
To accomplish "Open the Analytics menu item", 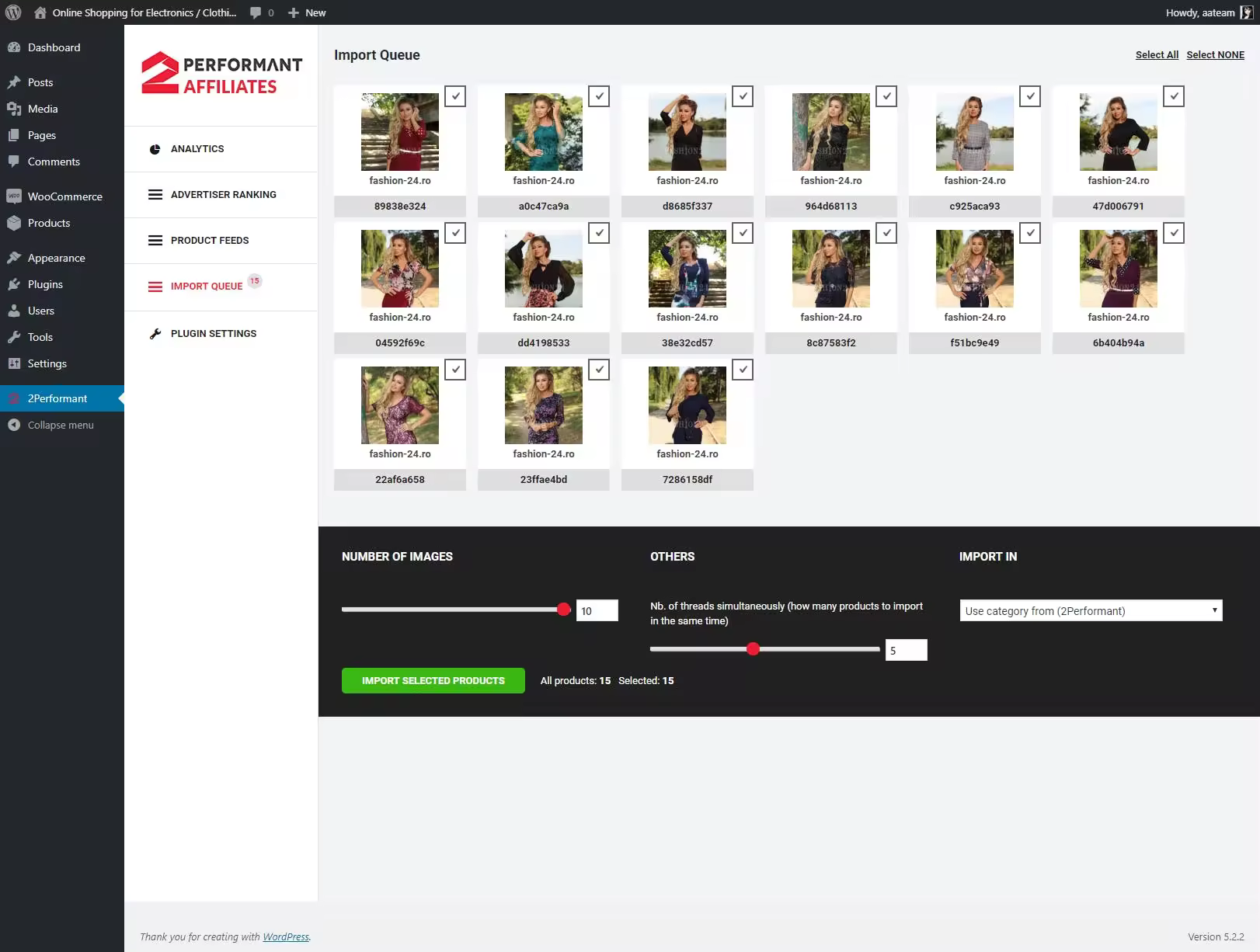I will [221, 149].
